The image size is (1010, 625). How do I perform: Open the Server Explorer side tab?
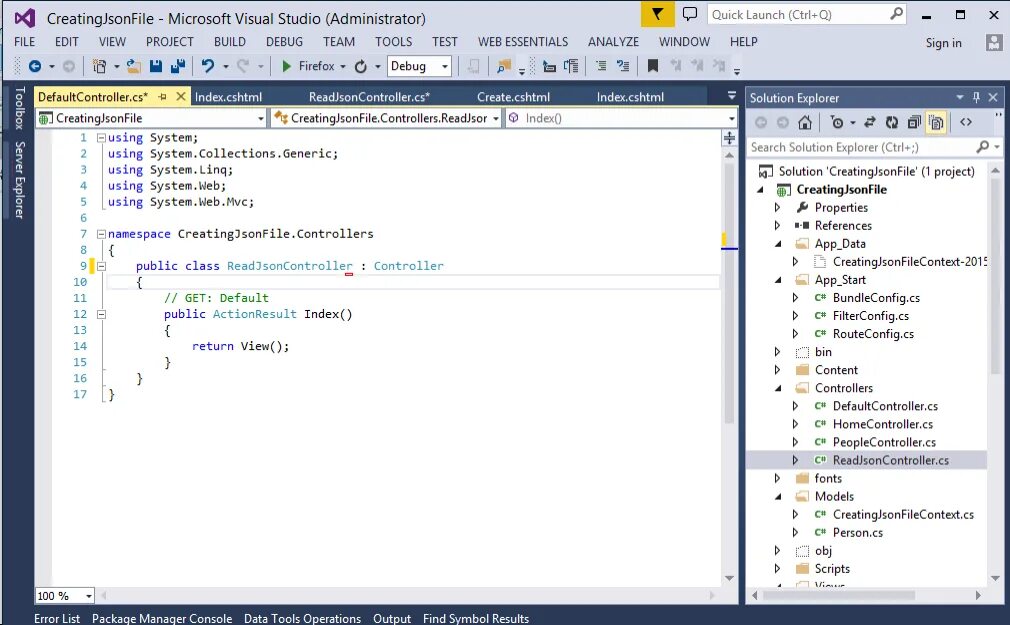point(20,180)
